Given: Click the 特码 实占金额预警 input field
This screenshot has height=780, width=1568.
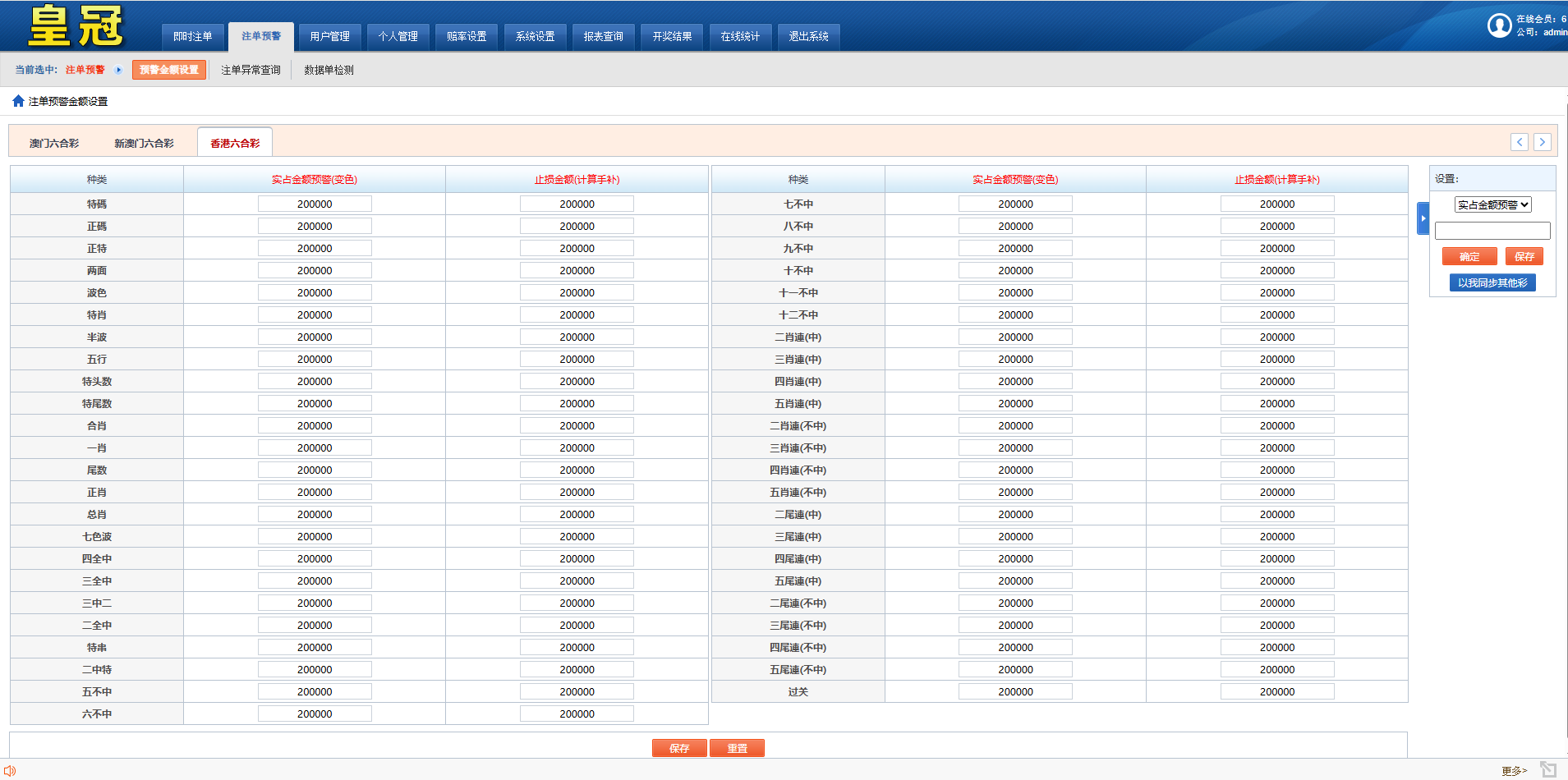Looking at the screenshot, I should (315, 204).
